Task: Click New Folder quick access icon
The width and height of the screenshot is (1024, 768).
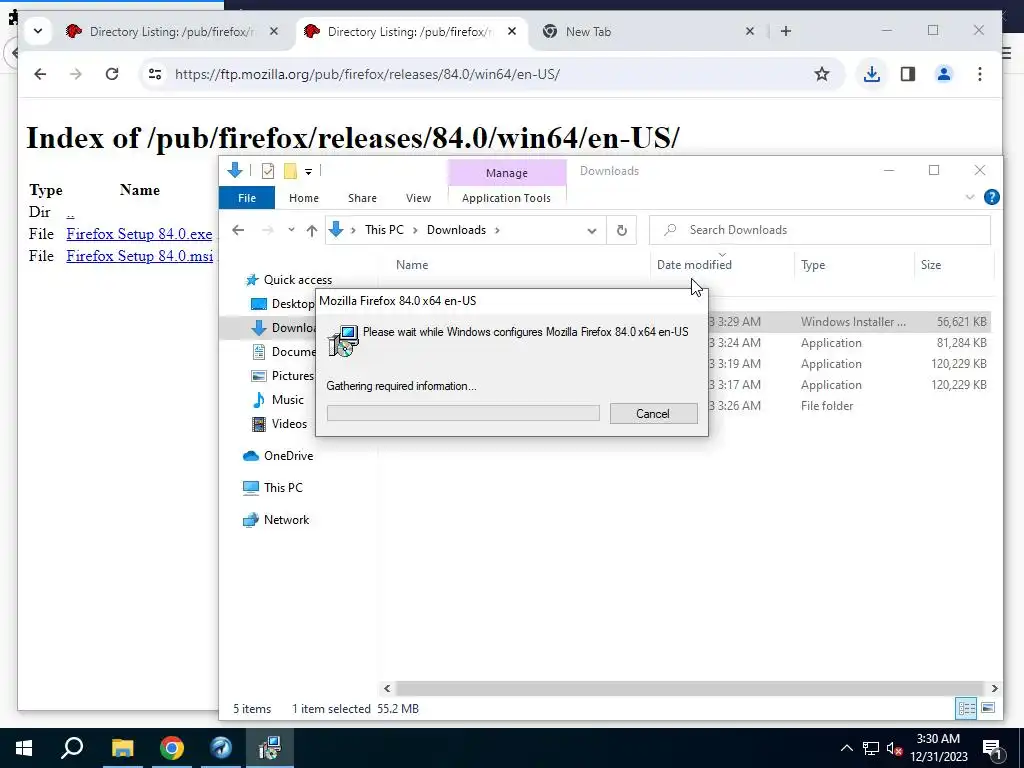Action: [x=290, y=171]
